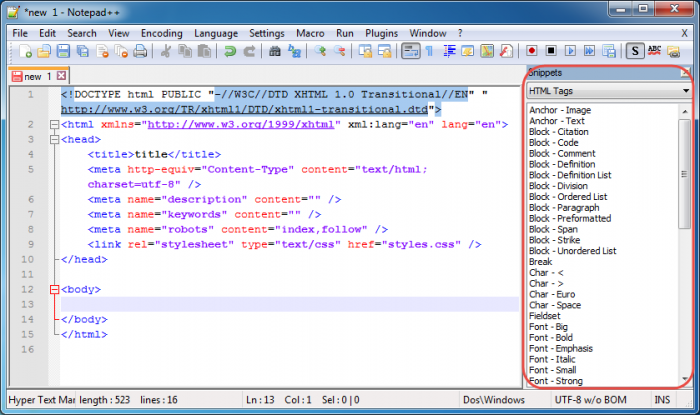Insert the Anchor - Image snippet
Image resolution: width=700 pixels, height=415 pixels.
[x=560, y=110]
